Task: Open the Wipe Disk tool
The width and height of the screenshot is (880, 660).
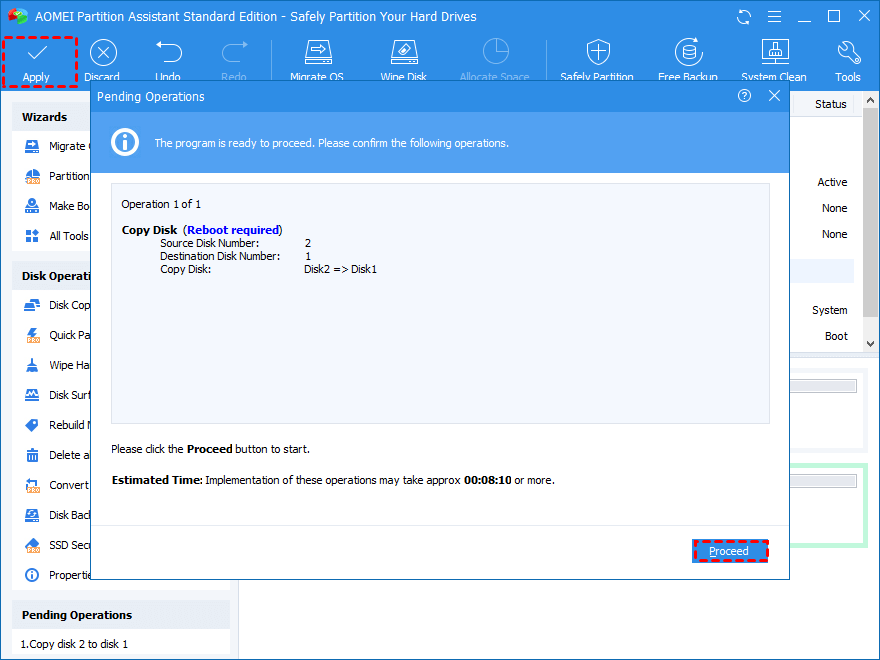Action: [x=403, y=53]
